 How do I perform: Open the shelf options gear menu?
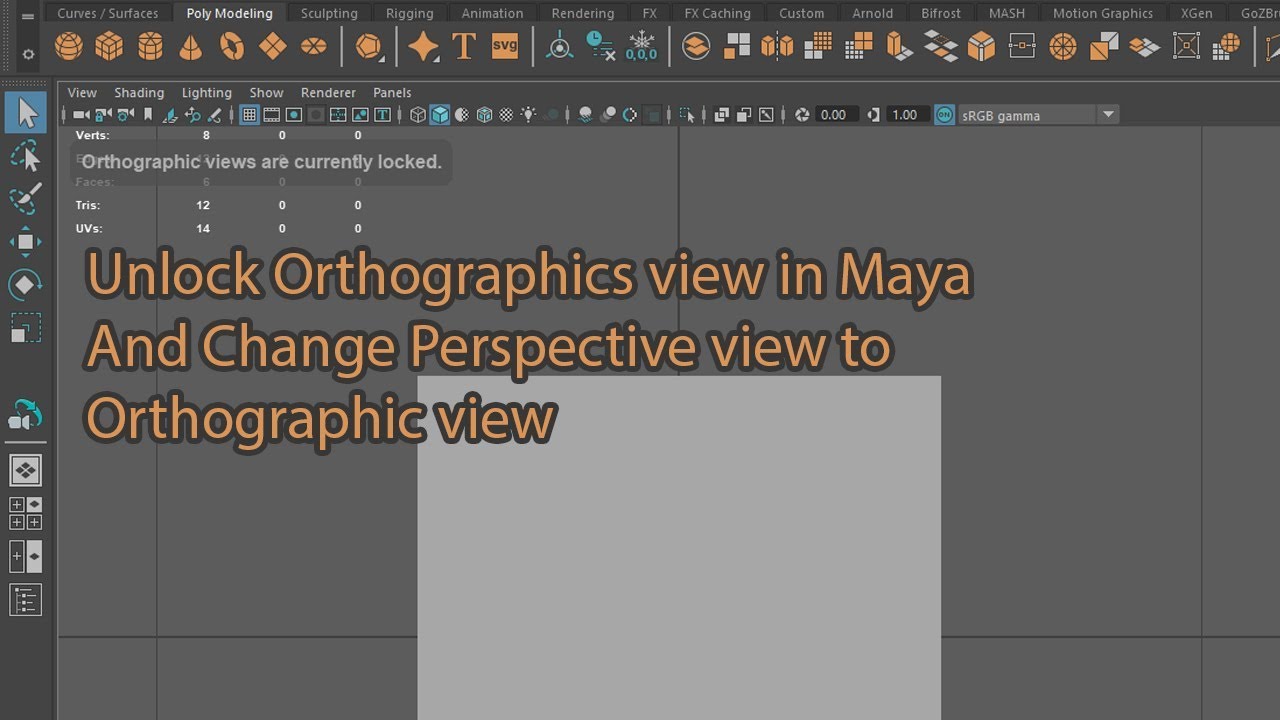pos(28,55)
